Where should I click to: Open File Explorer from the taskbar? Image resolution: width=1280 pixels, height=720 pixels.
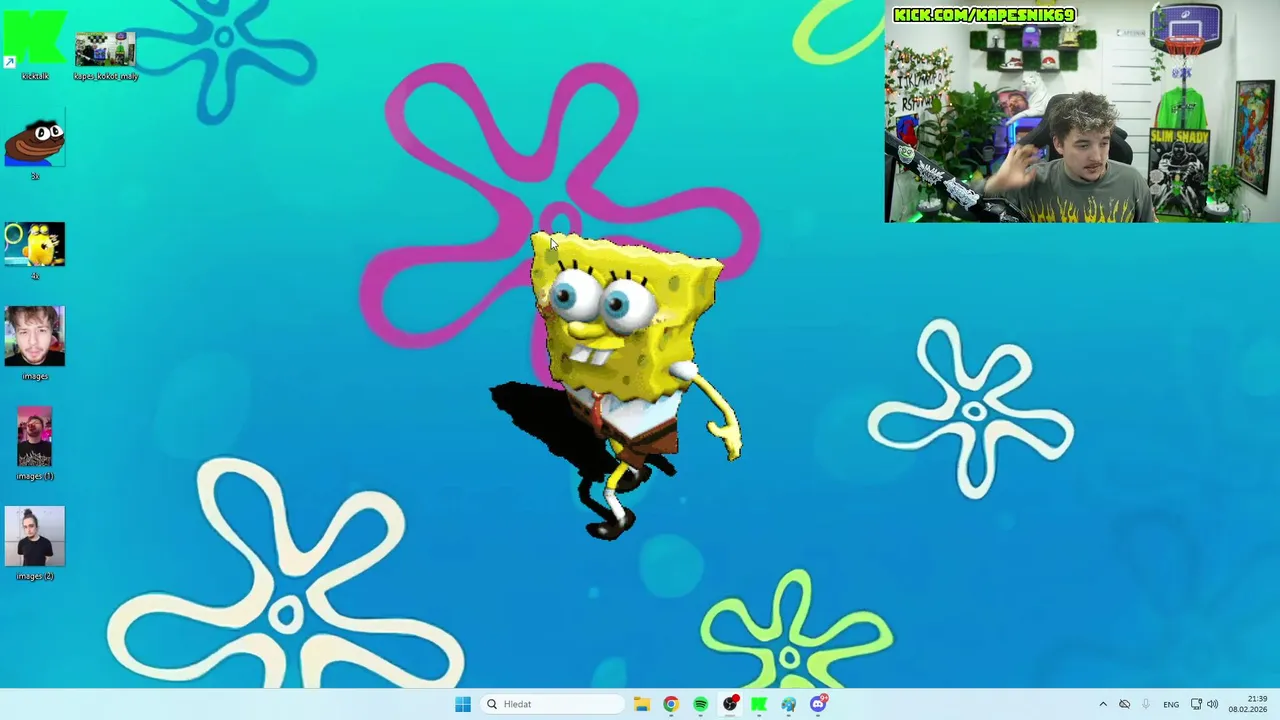click(x=642, y=704)
